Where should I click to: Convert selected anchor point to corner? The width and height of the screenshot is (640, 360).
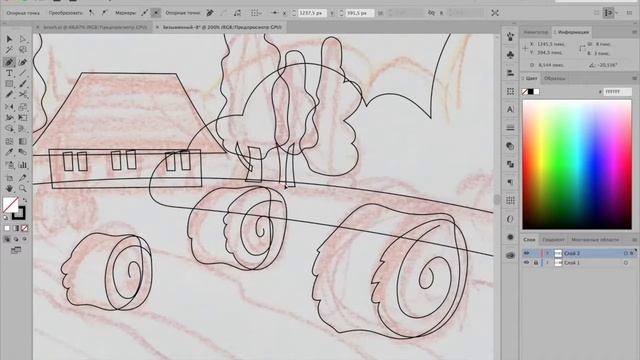tap(91, 13)
